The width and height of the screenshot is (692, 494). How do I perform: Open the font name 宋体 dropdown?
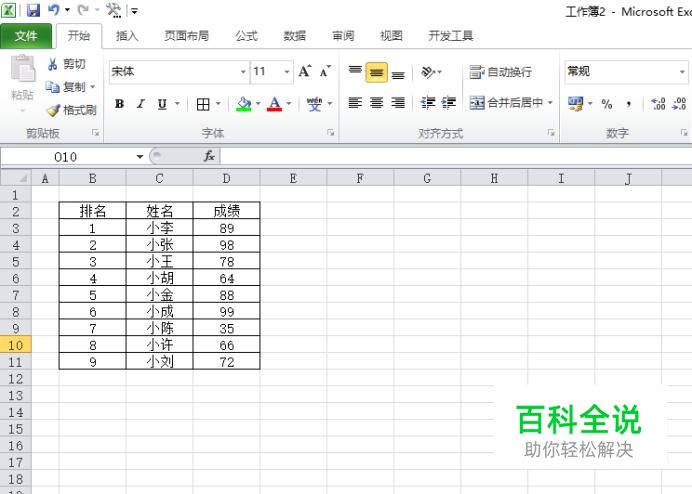click(x=243, y=72)
